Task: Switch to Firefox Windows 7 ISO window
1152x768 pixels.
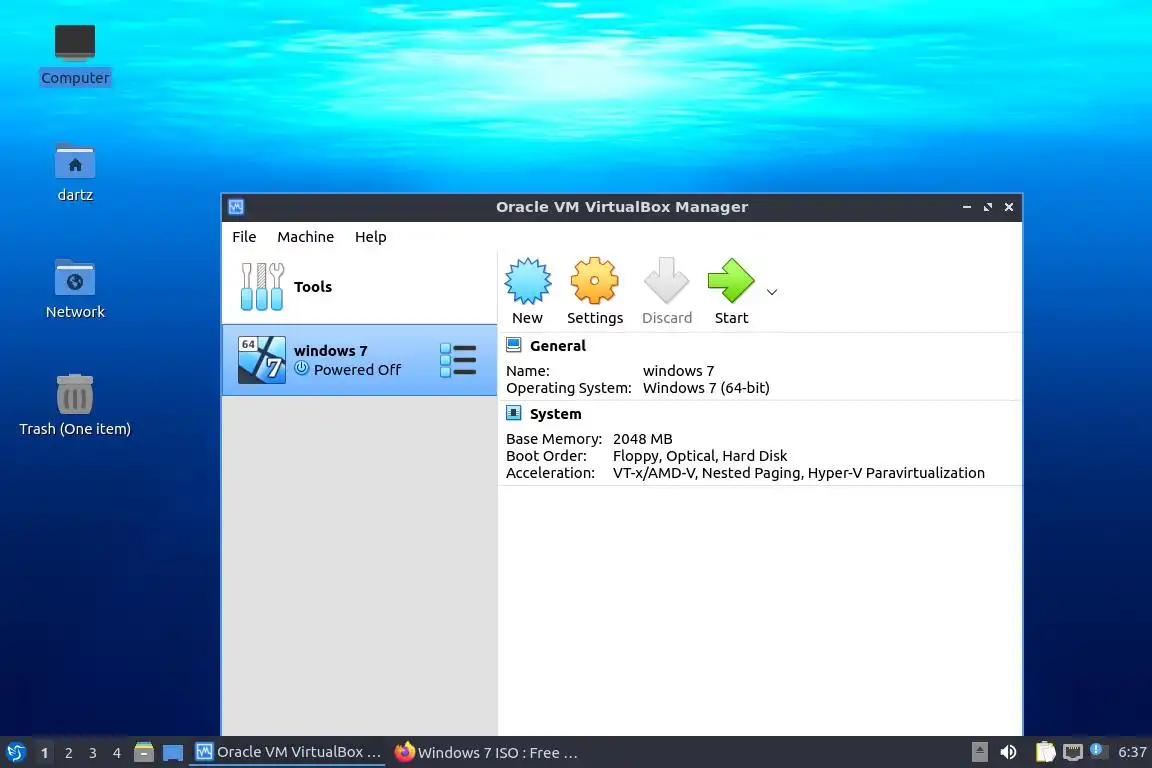Action: click(486, 752)
